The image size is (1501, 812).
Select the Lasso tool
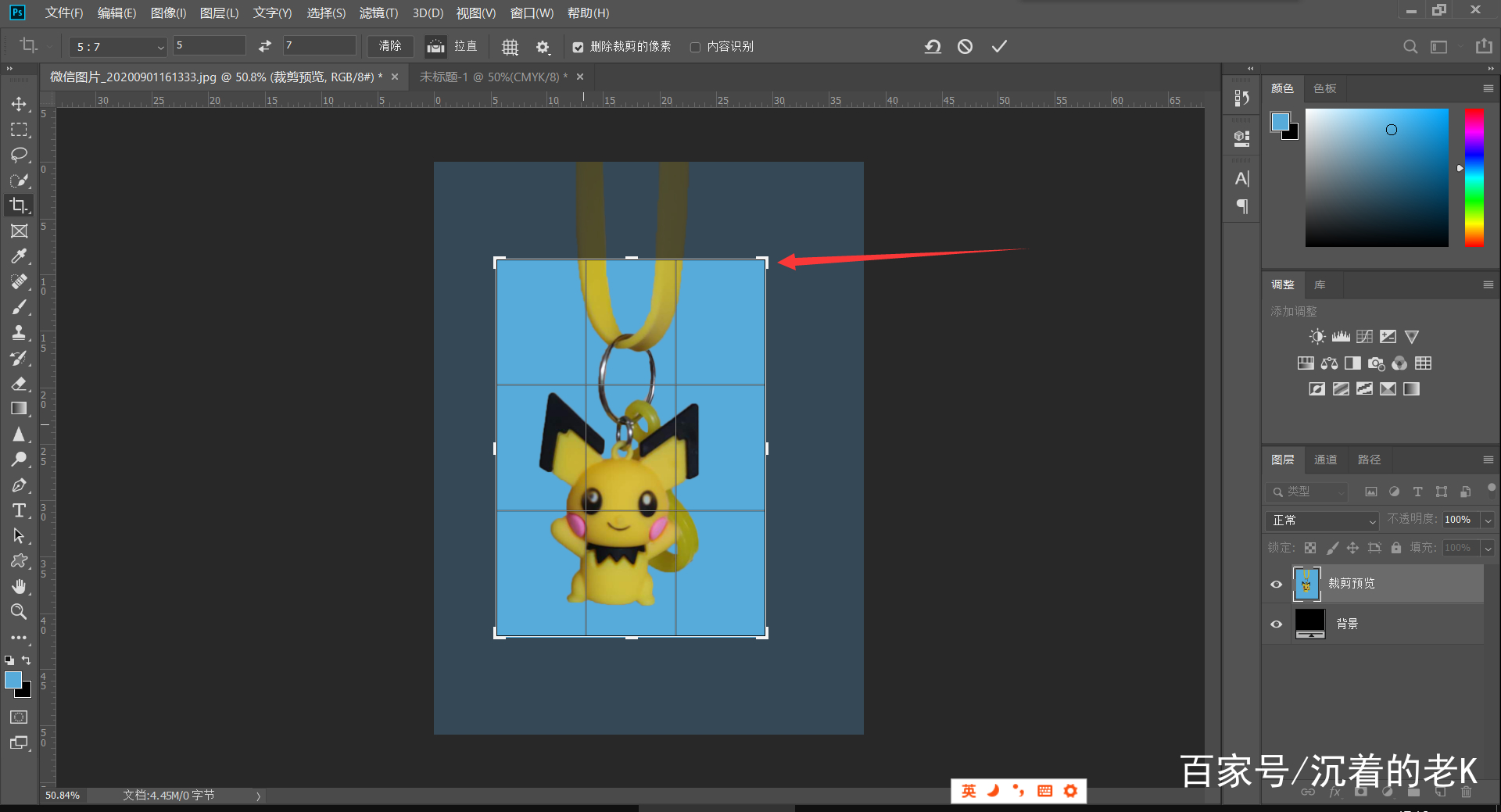click(19, 155)
